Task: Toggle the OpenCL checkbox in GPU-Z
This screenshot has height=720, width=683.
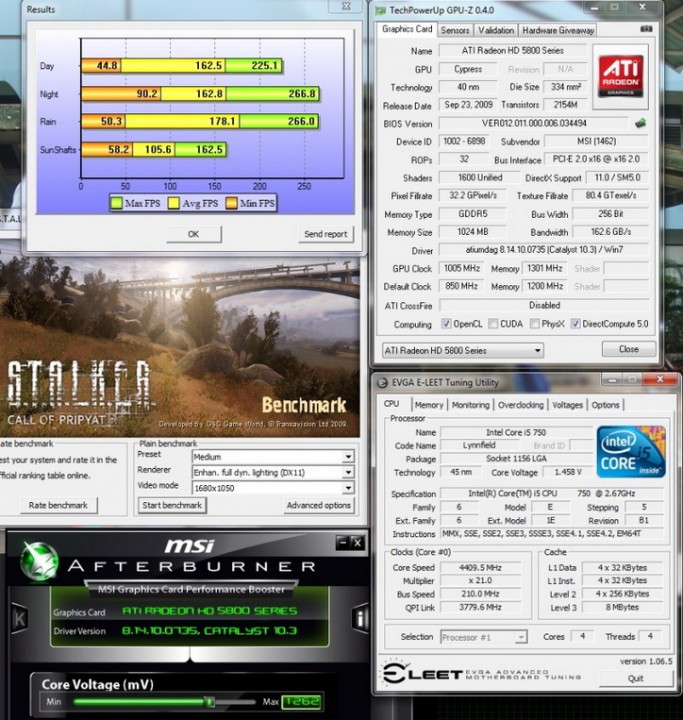Action: 446,324
